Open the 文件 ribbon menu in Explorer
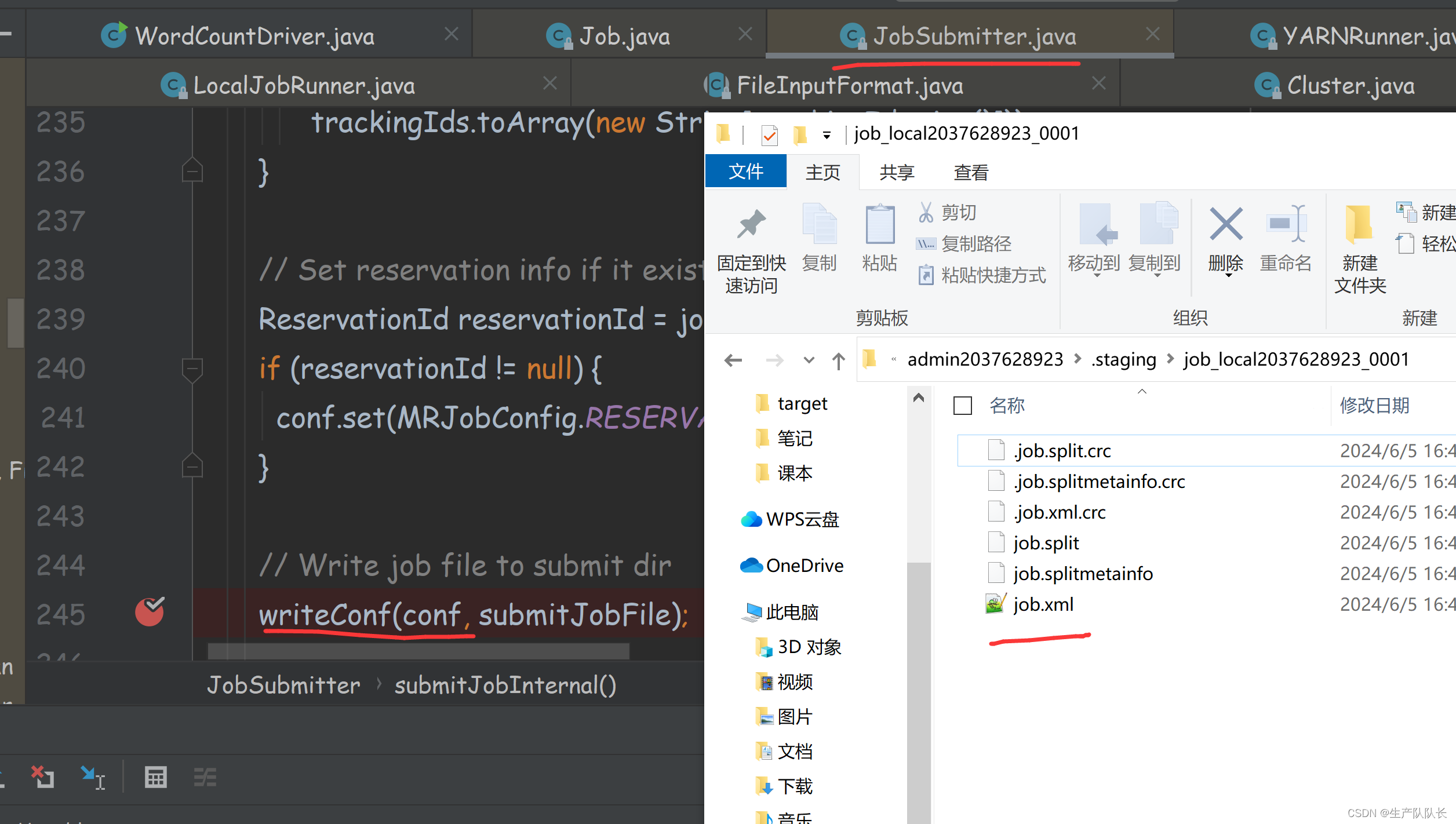The image size is (1456, 824). [x=746, y=172]
